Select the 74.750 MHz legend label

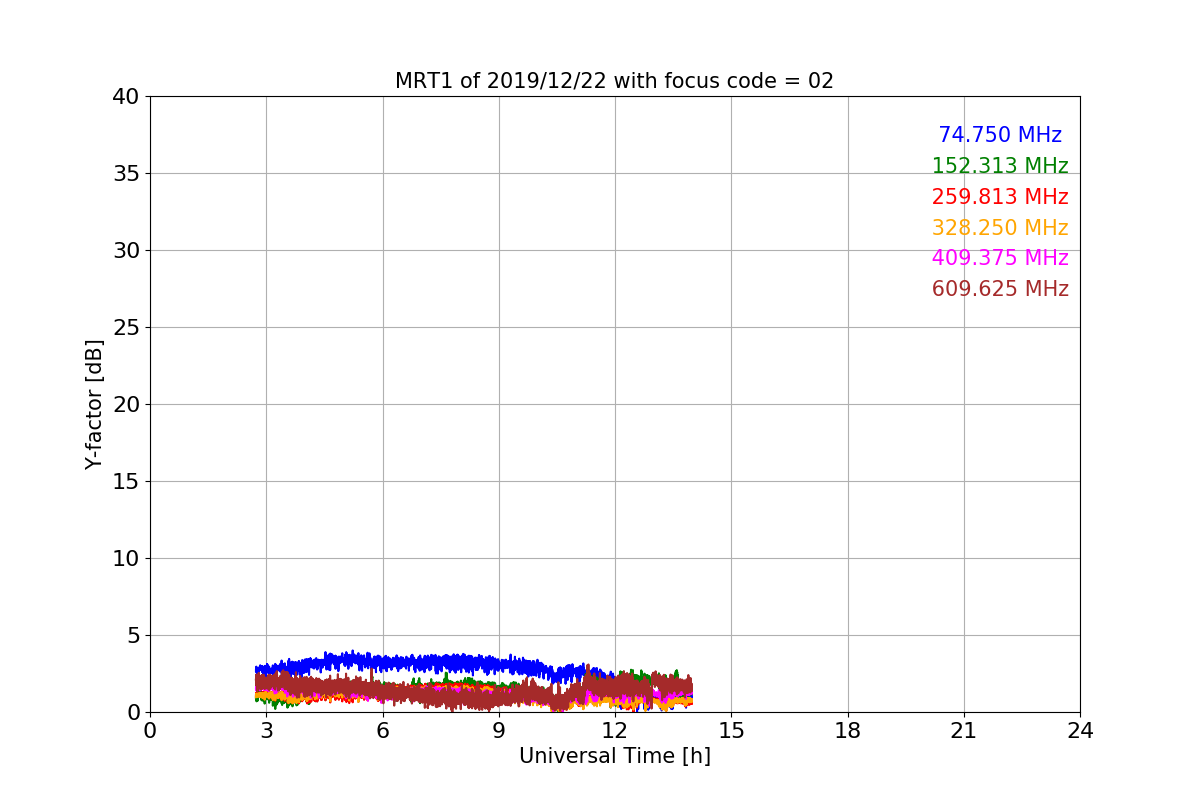click(1000, 135)
